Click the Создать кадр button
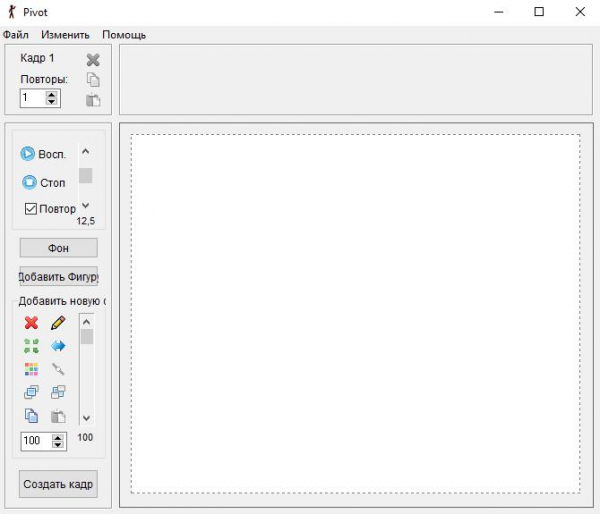This screenshot has width=600, height=514. pos(58,484)
